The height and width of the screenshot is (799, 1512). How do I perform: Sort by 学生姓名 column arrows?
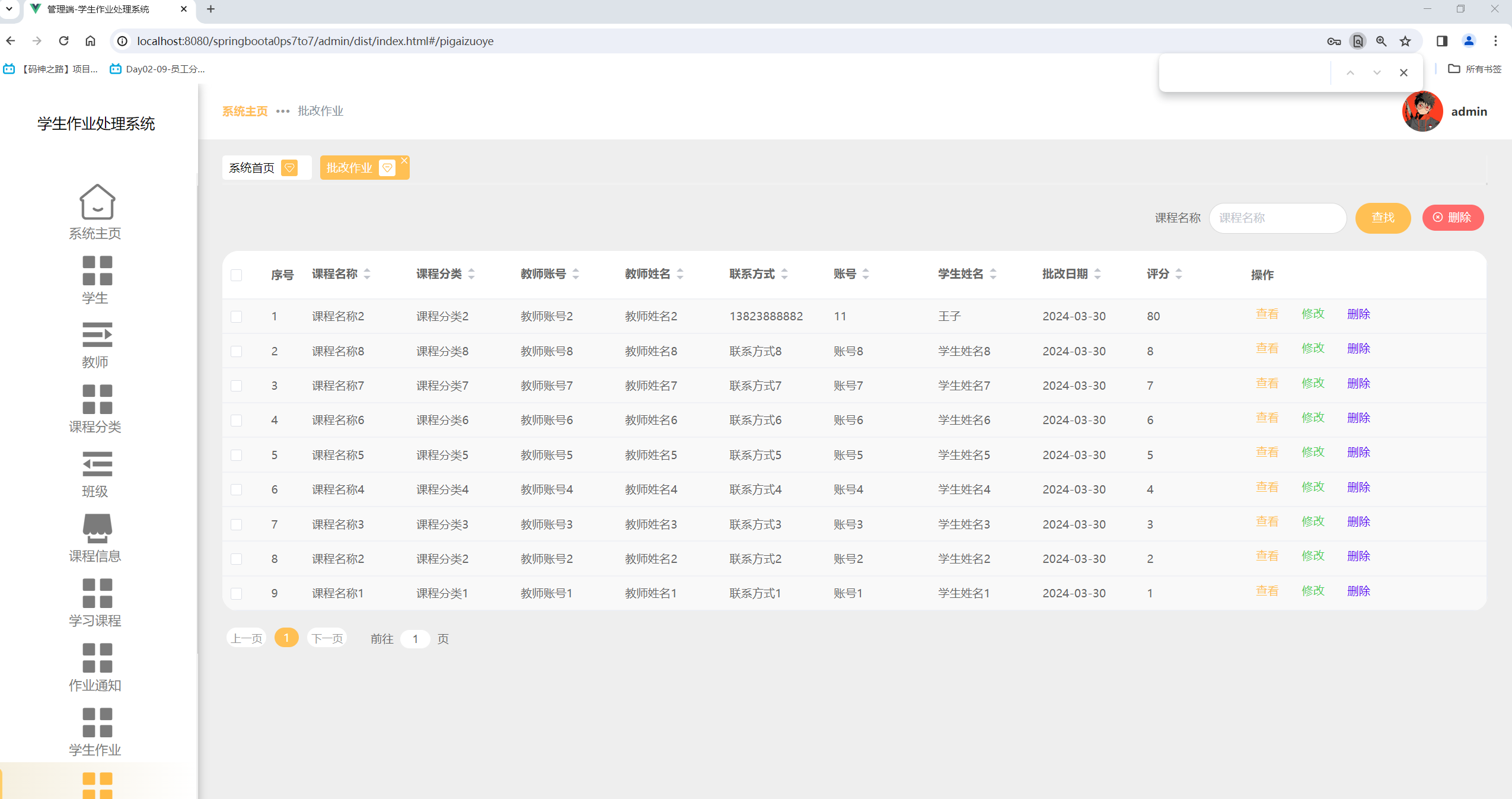pyautogui.click(x=993, y=274)
